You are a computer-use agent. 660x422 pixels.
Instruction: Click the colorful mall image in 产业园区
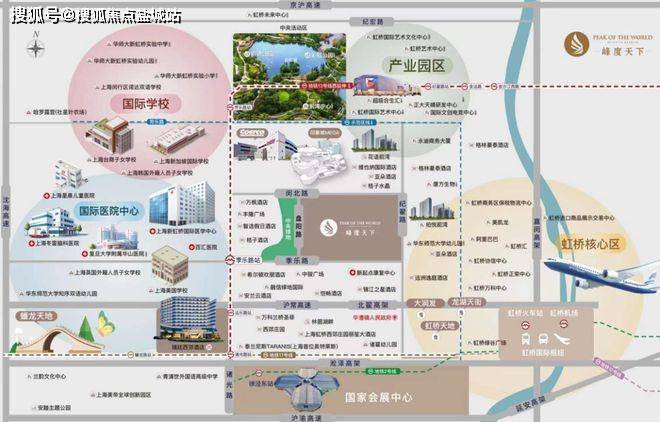click(385, 86)
